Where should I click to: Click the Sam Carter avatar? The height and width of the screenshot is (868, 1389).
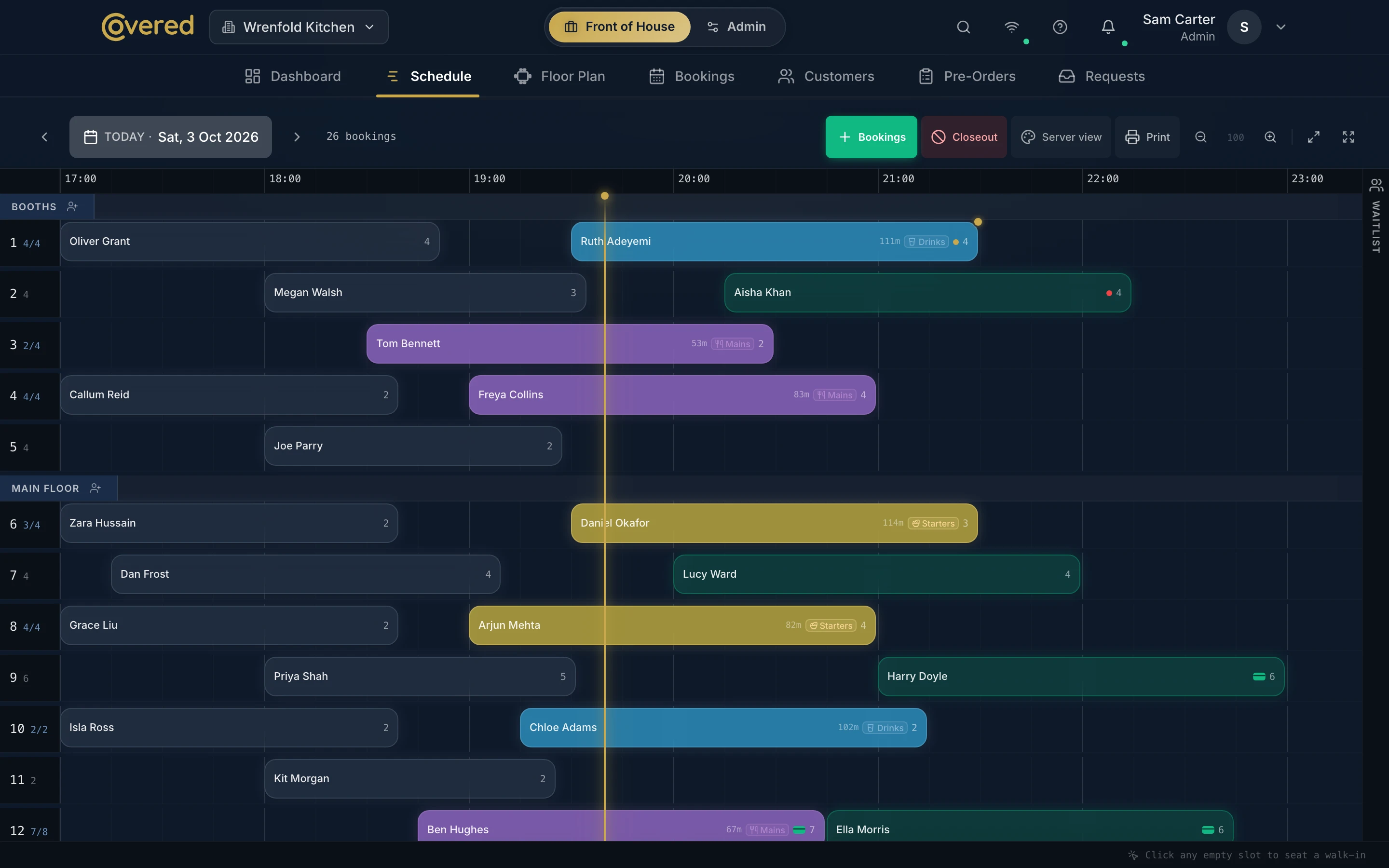point(1244,27)
